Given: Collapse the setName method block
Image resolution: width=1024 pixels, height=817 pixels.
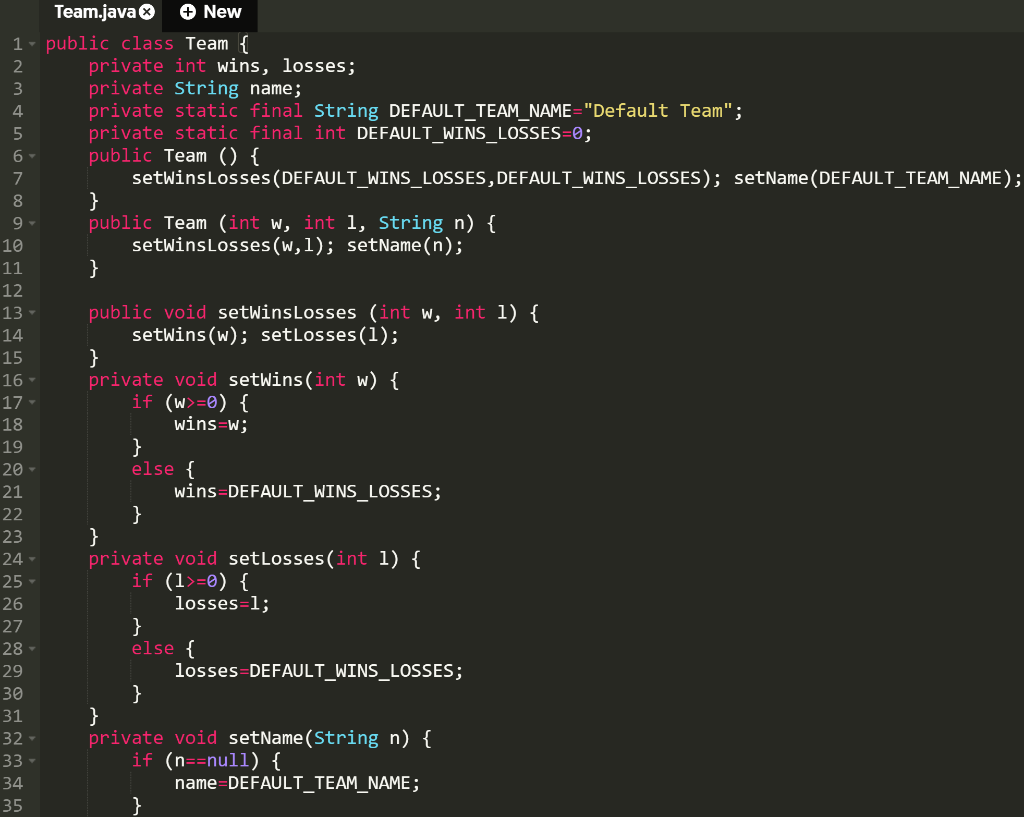Looking at the screenshot, I should (x=32, y=737).
